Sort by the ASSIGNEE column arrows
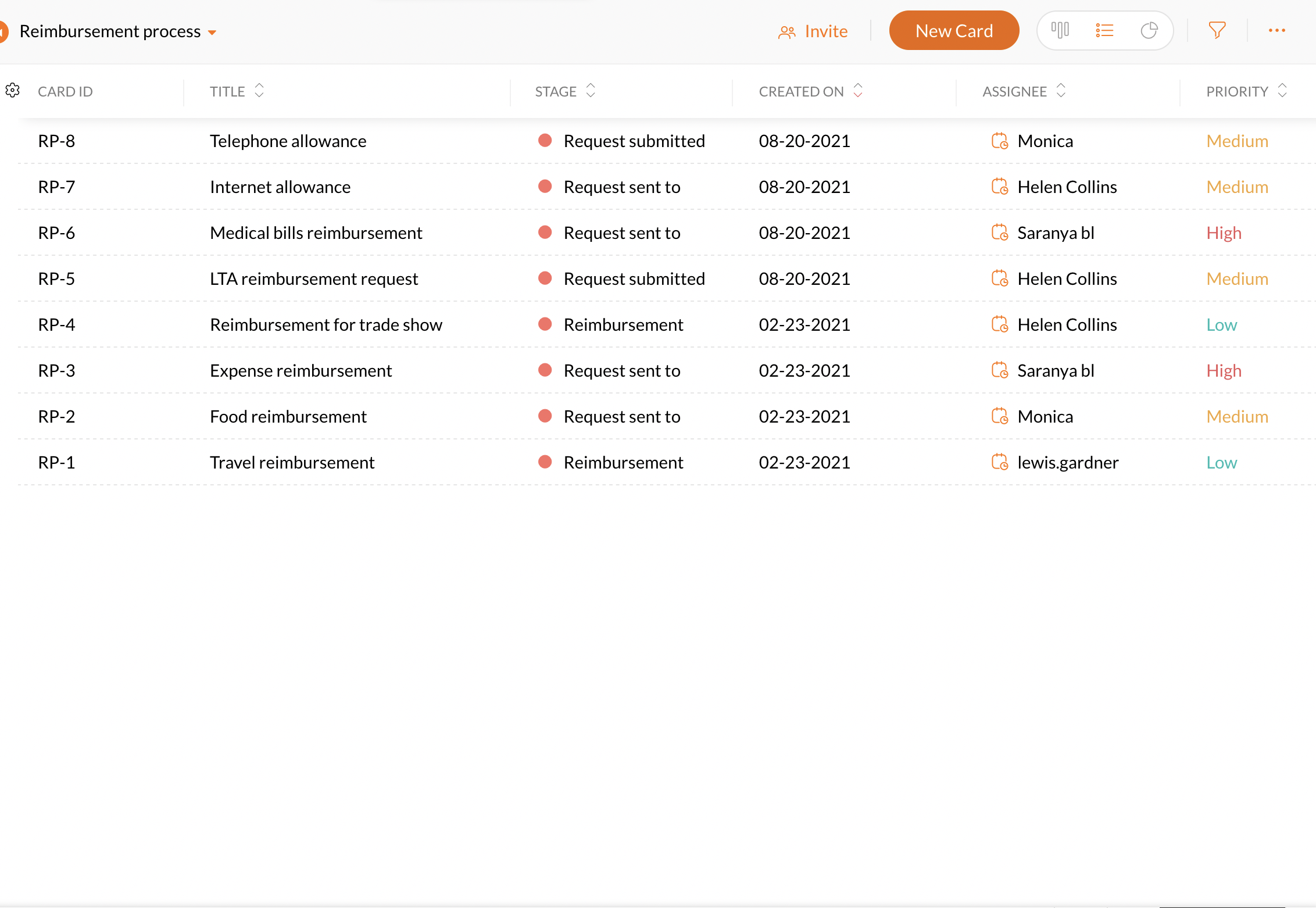1316x908 pixels. click(x=1061, y=91)
